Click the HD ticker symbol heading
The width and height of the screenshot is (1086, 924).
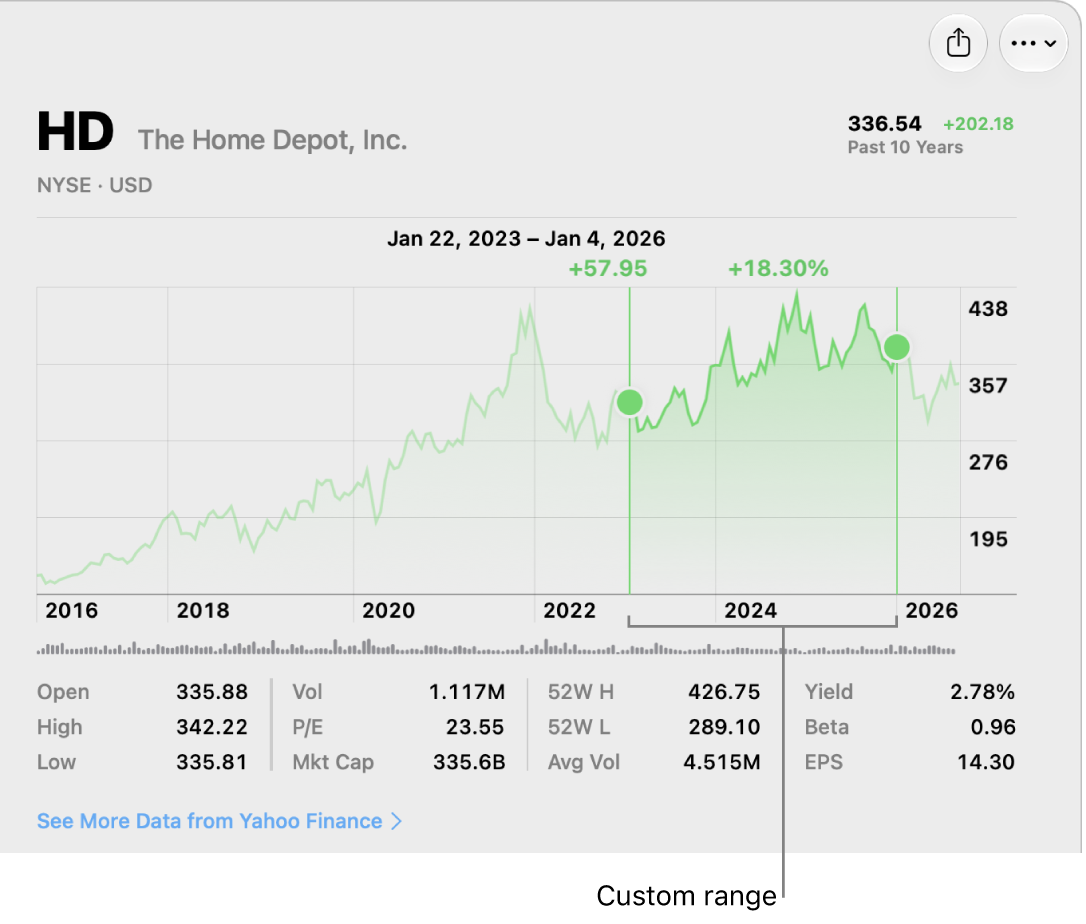pyautogui.click(x=75, y=131)
